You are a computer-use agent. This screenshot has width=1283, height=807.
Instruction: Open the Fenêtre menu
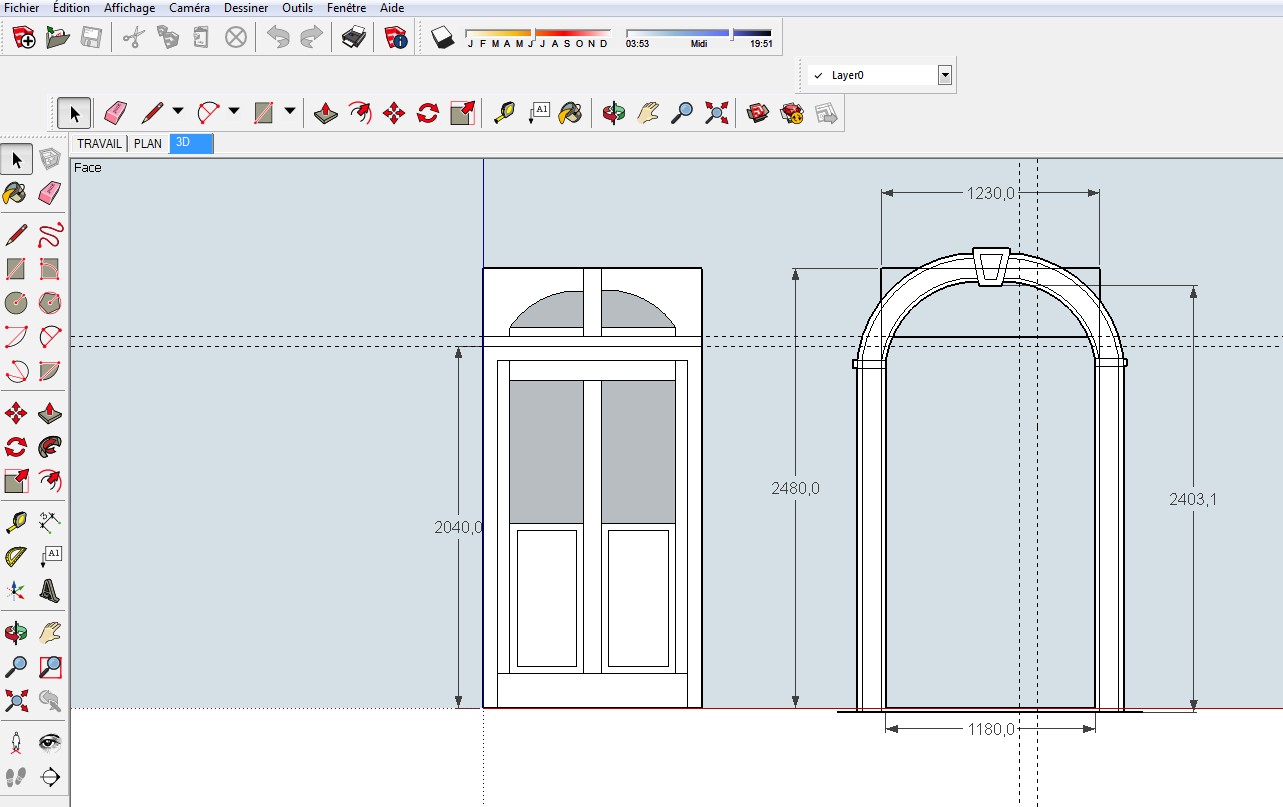pos(347,8)
